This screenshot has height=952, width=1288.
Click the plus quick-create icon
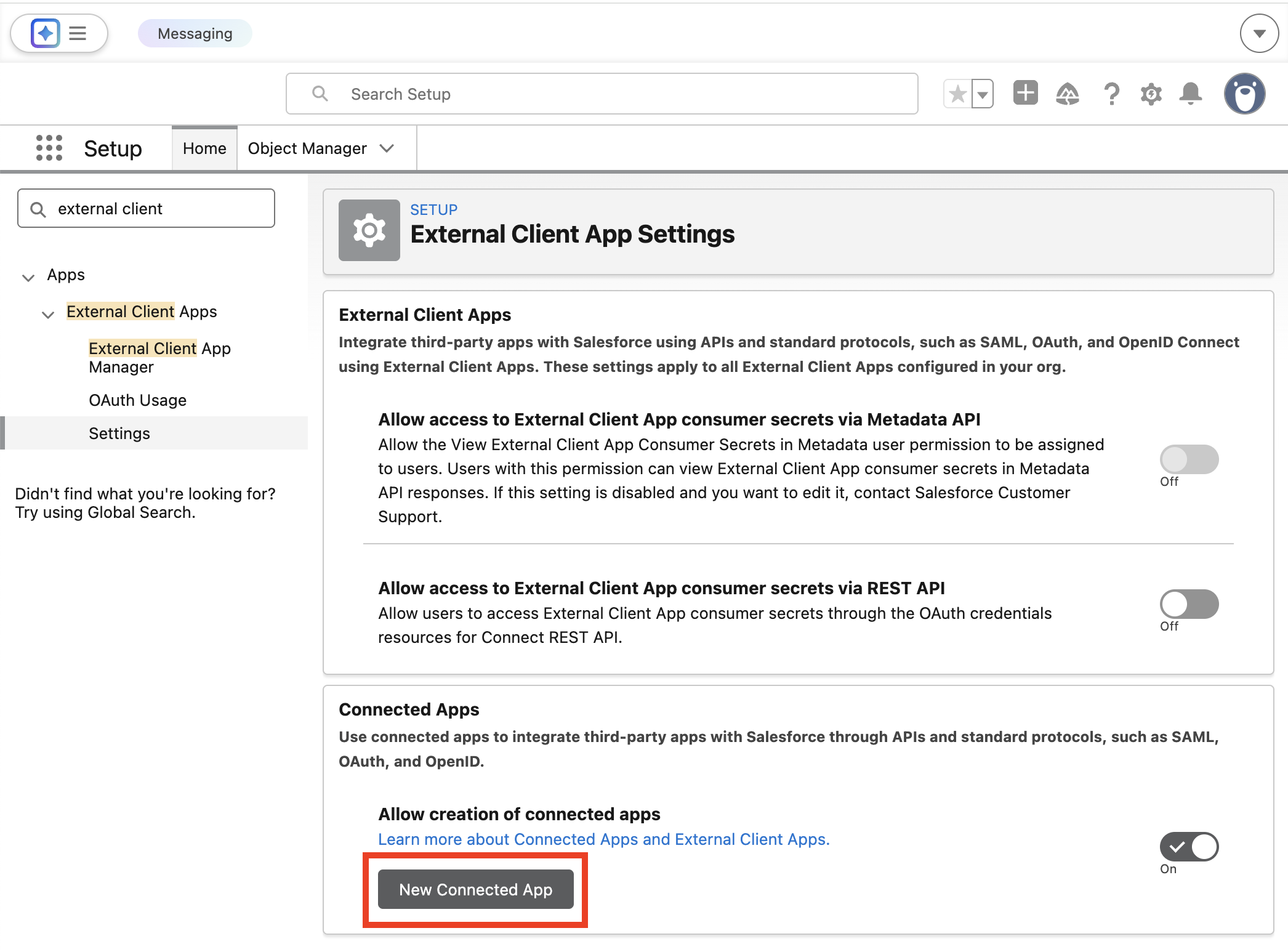click(x=1024, y=93)
